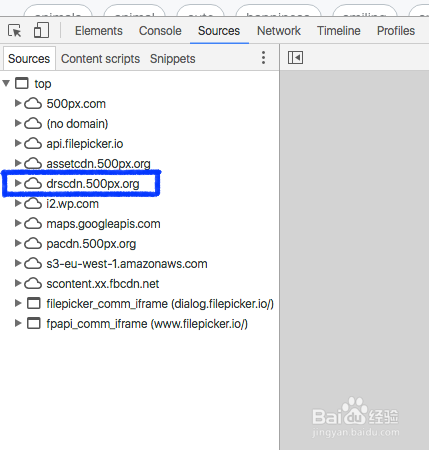Expand the (no domain) arrow
Screen dimensions: 429x450
click(18, 123)
